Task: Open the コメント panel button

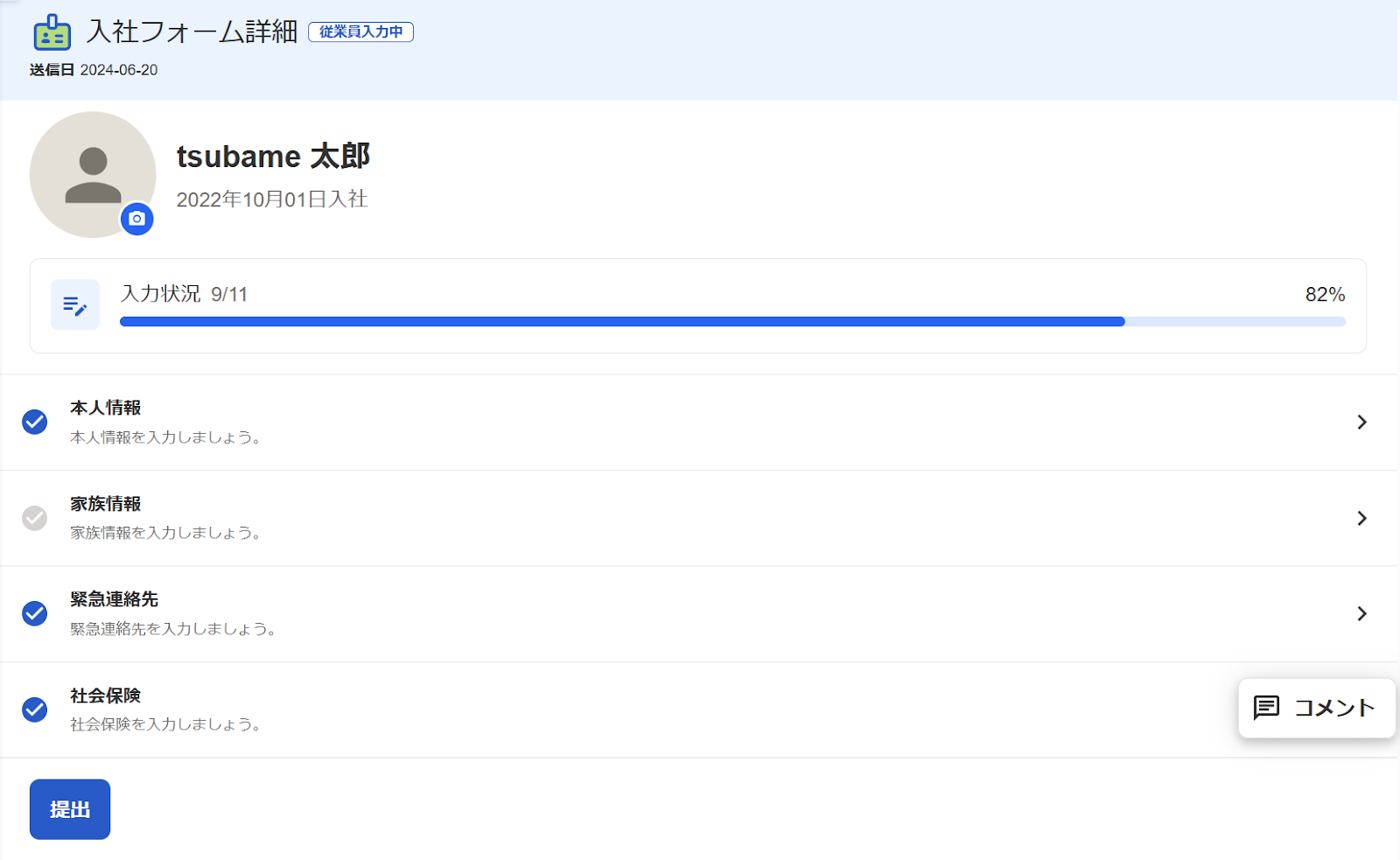Action: (1317, 708)
